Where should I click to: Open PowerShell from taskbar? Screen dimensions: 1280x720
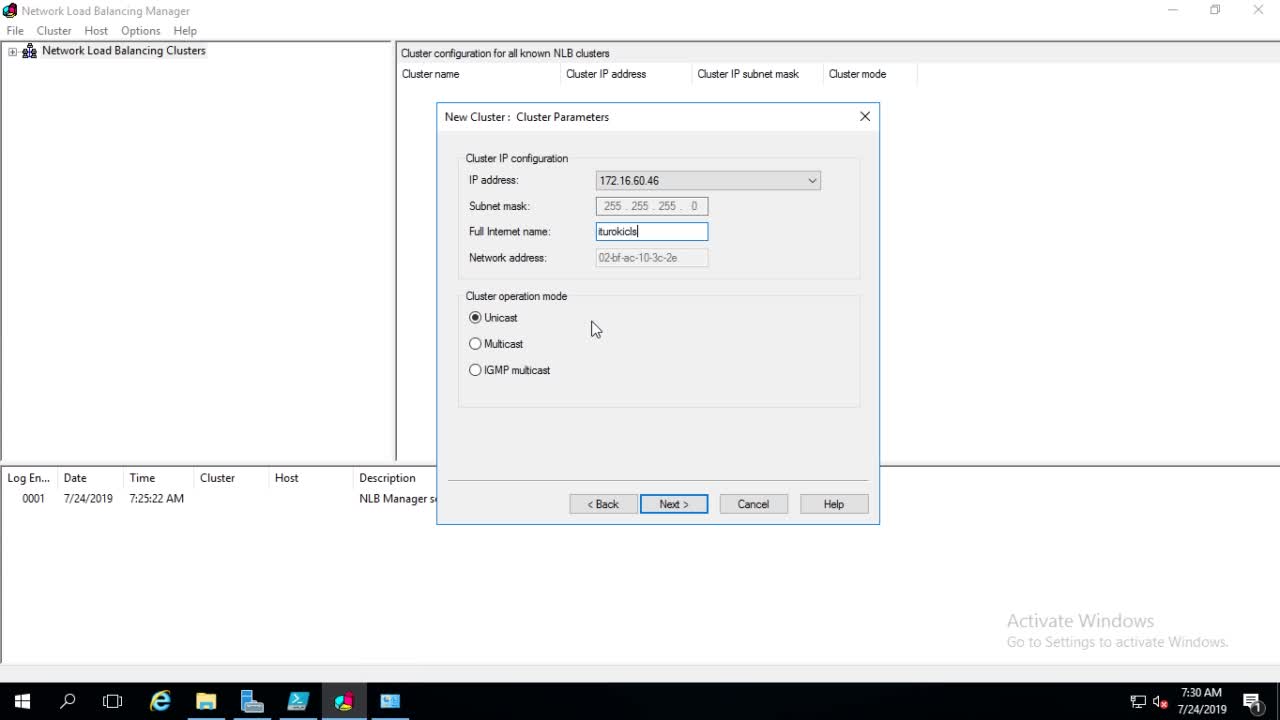[x=298, y=702]
